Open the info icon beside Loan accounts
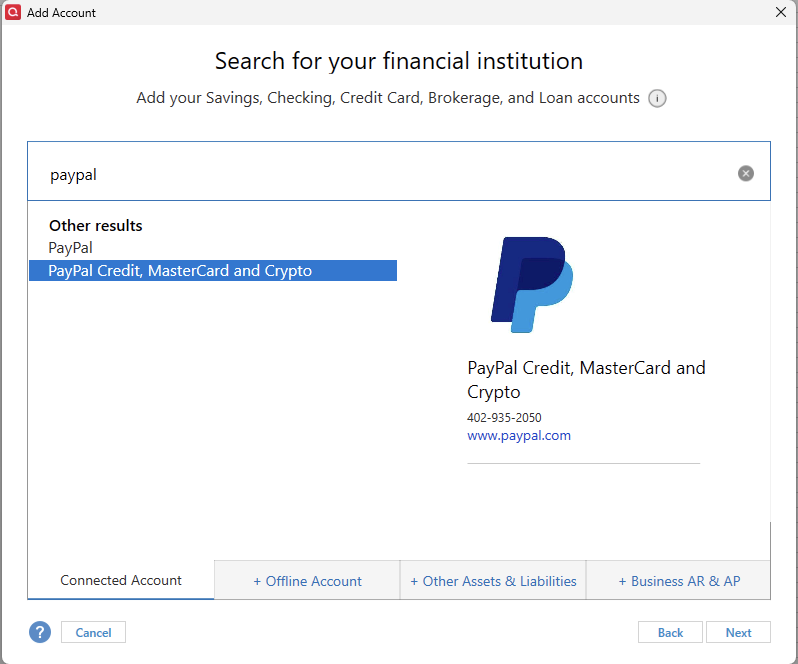 (x=657, y=98)
